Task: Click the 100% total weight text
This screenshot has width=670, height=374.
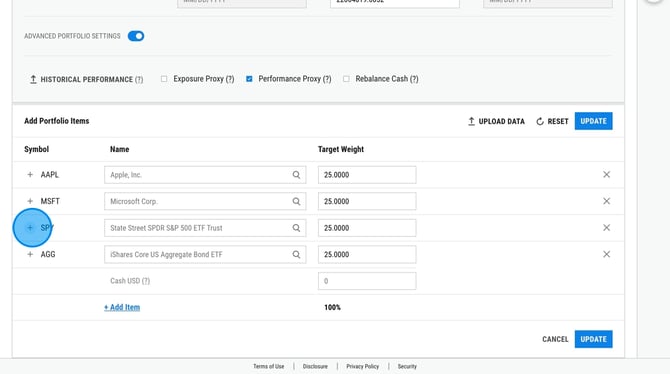Action: [x=332, y=307]
